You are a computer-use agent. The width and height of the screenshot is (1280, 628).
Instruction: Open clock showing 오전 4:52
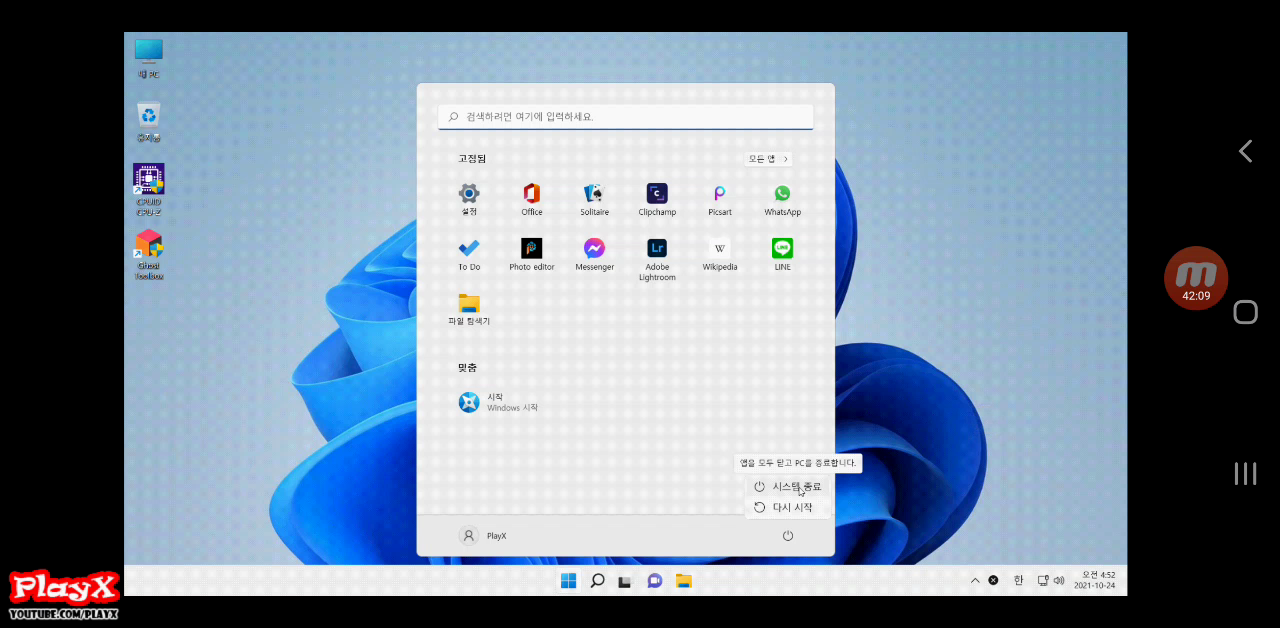(x=1094, y=580)
